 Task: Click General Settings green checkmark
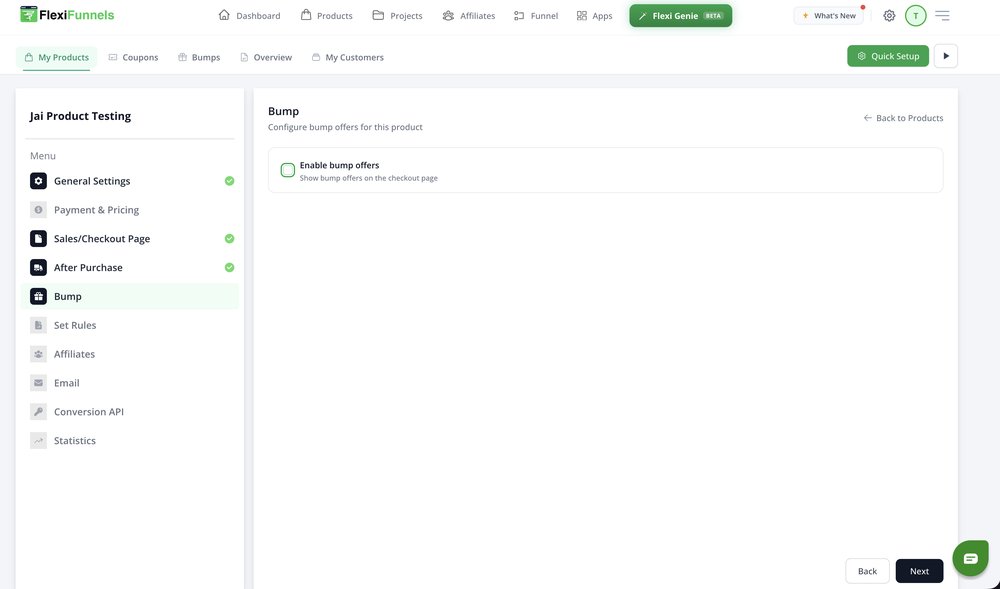click(230, 181)
